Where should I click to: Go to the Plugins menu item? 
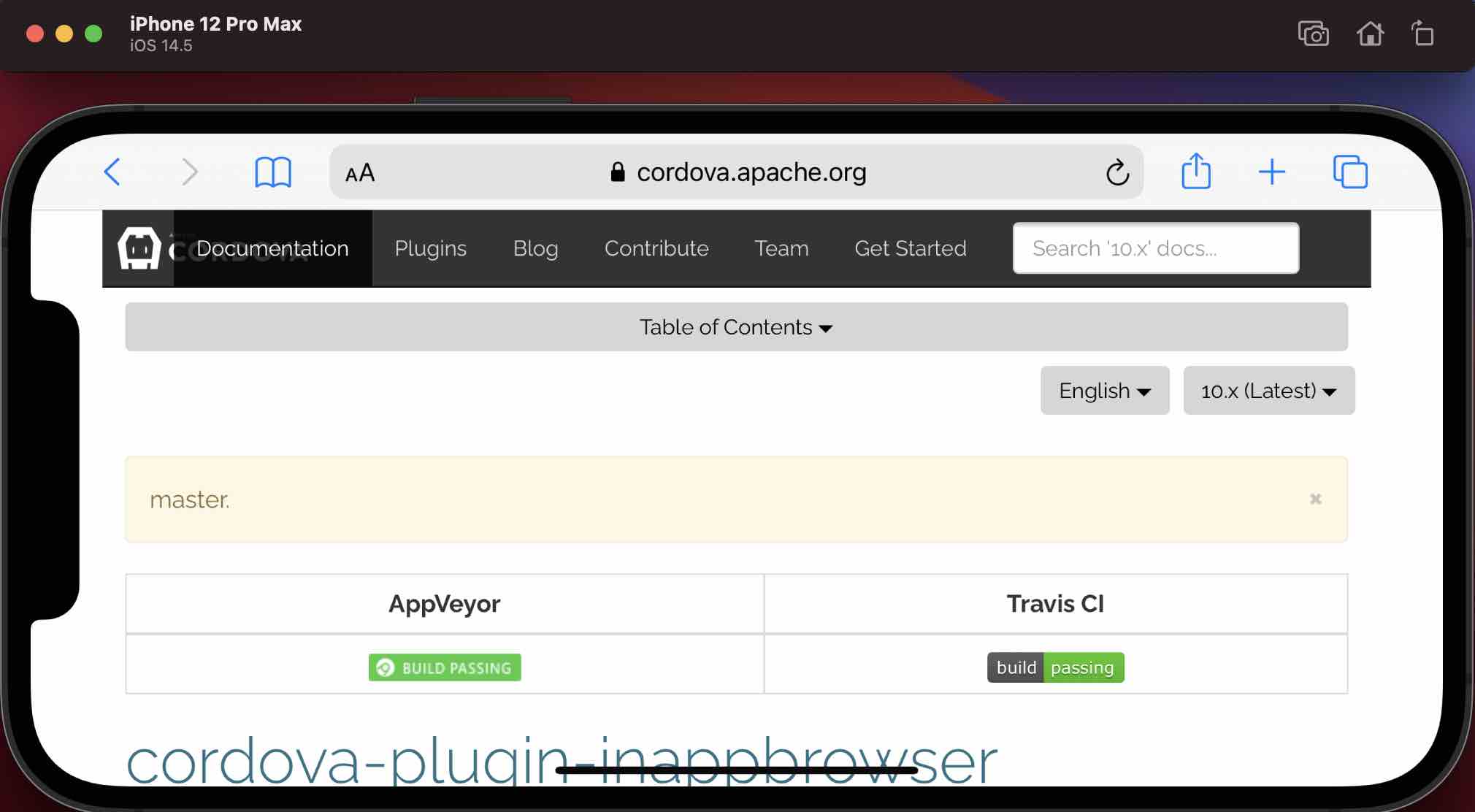pos(430,248)
